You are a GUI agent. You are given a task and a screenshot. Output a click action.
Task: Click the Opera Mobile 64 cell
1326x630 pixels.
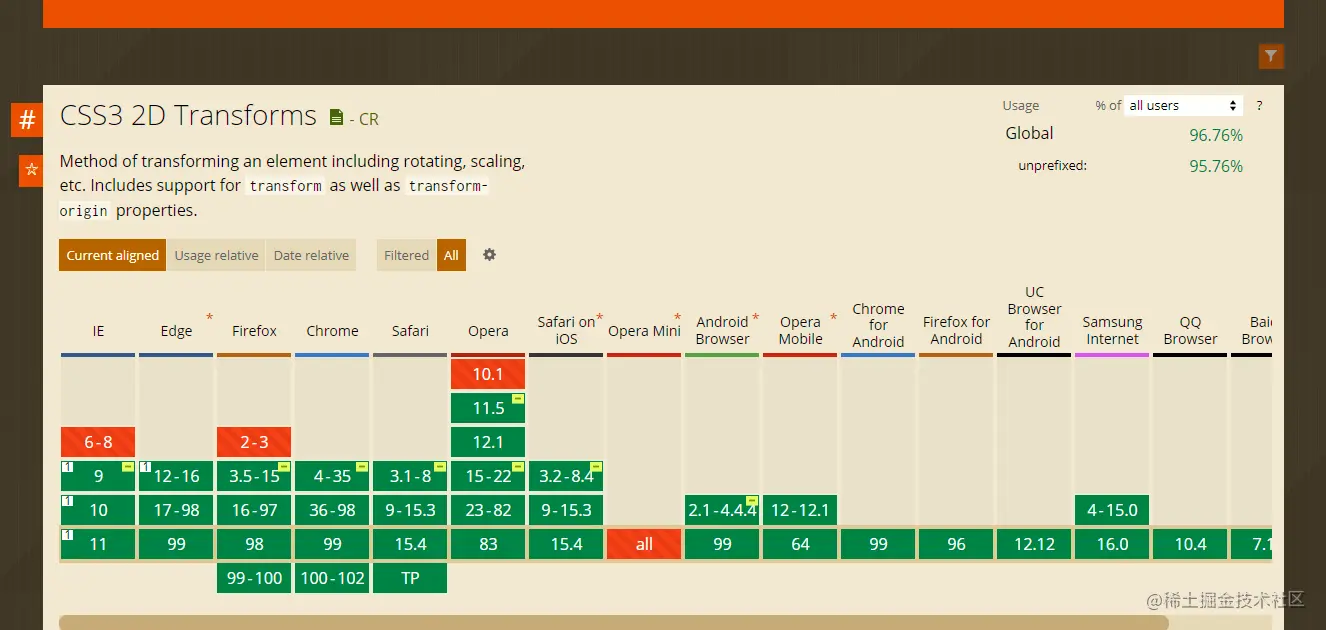[800, 544]
